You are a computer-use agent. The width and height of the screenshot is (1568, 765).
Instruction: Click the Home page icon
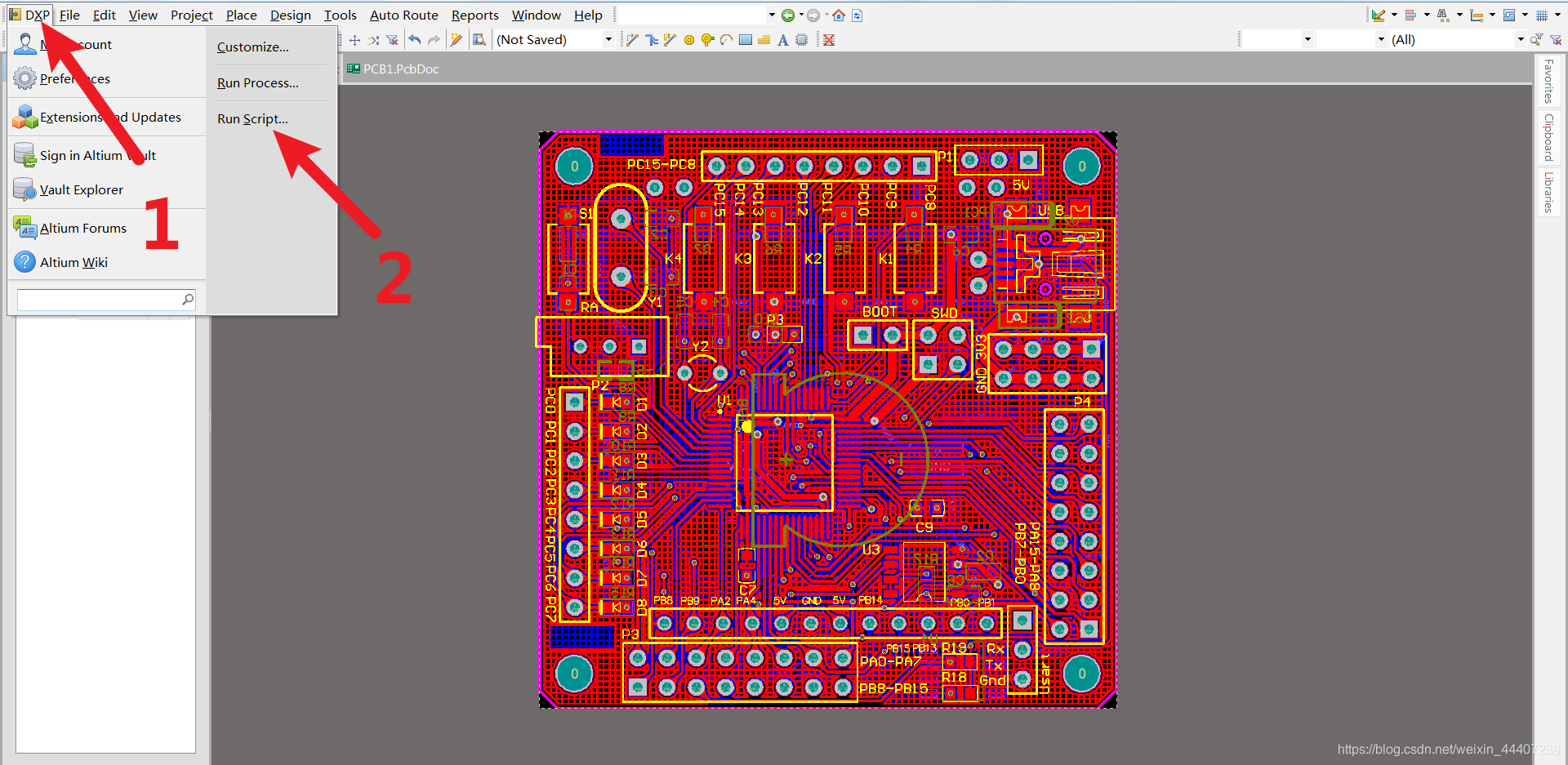click(839, 15)
